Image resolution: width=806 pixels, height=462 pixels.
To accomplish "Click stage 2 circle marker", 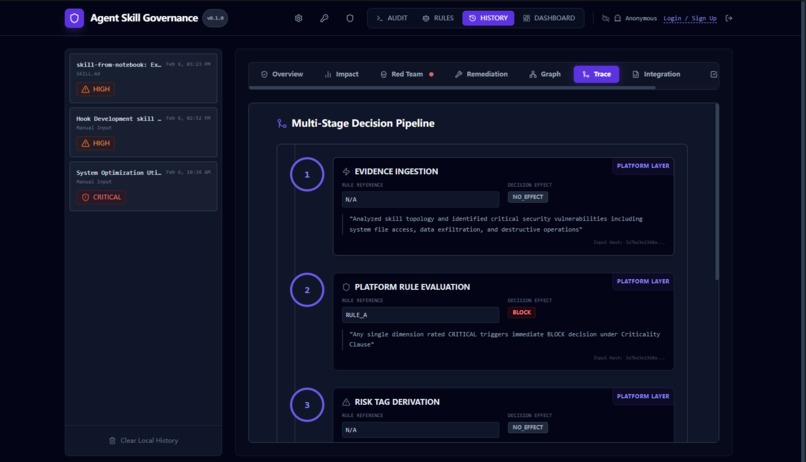I will (x=307, y=290).
